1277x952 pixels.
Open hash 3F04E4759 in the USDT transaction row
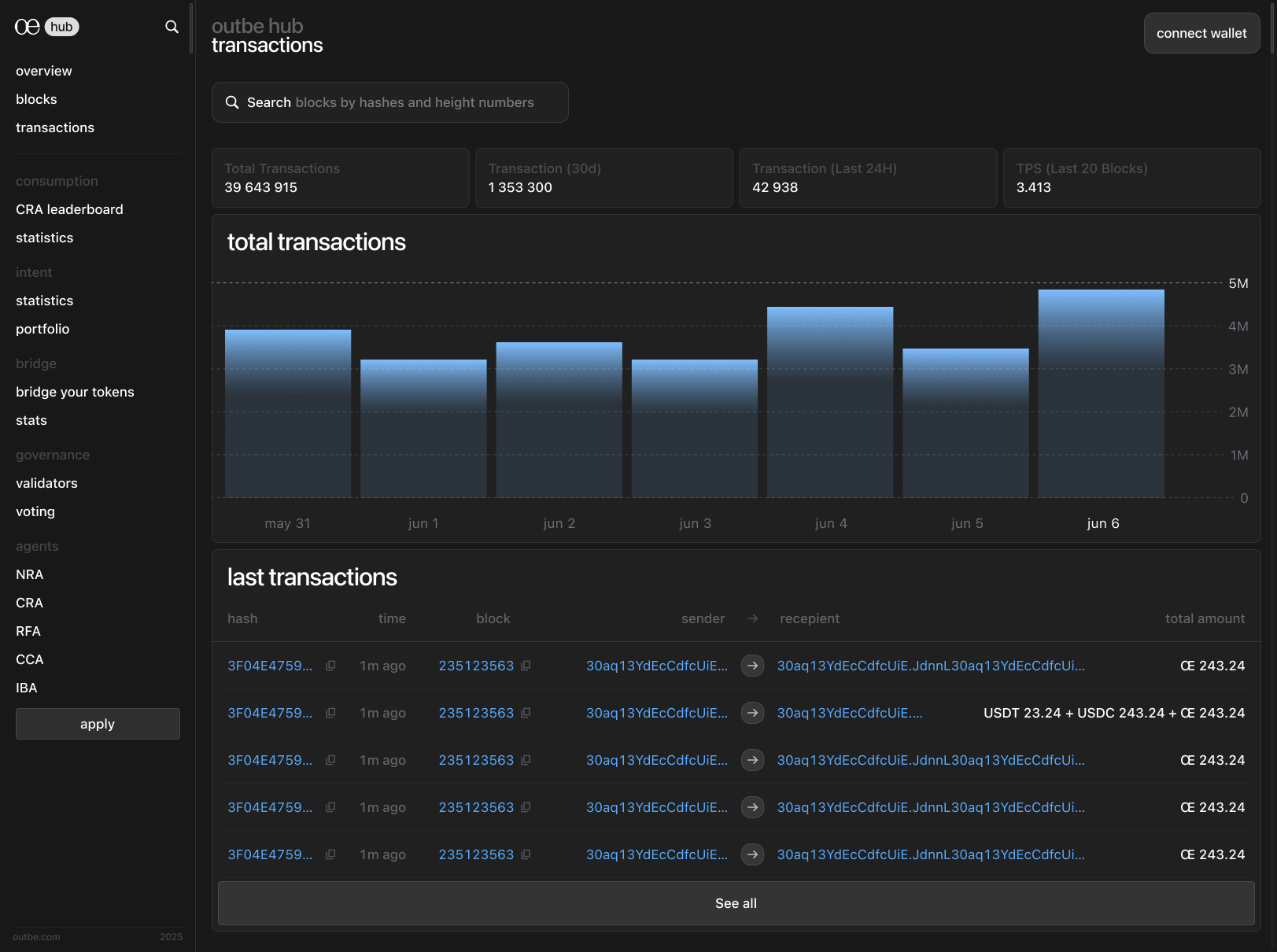pos(270,713)
